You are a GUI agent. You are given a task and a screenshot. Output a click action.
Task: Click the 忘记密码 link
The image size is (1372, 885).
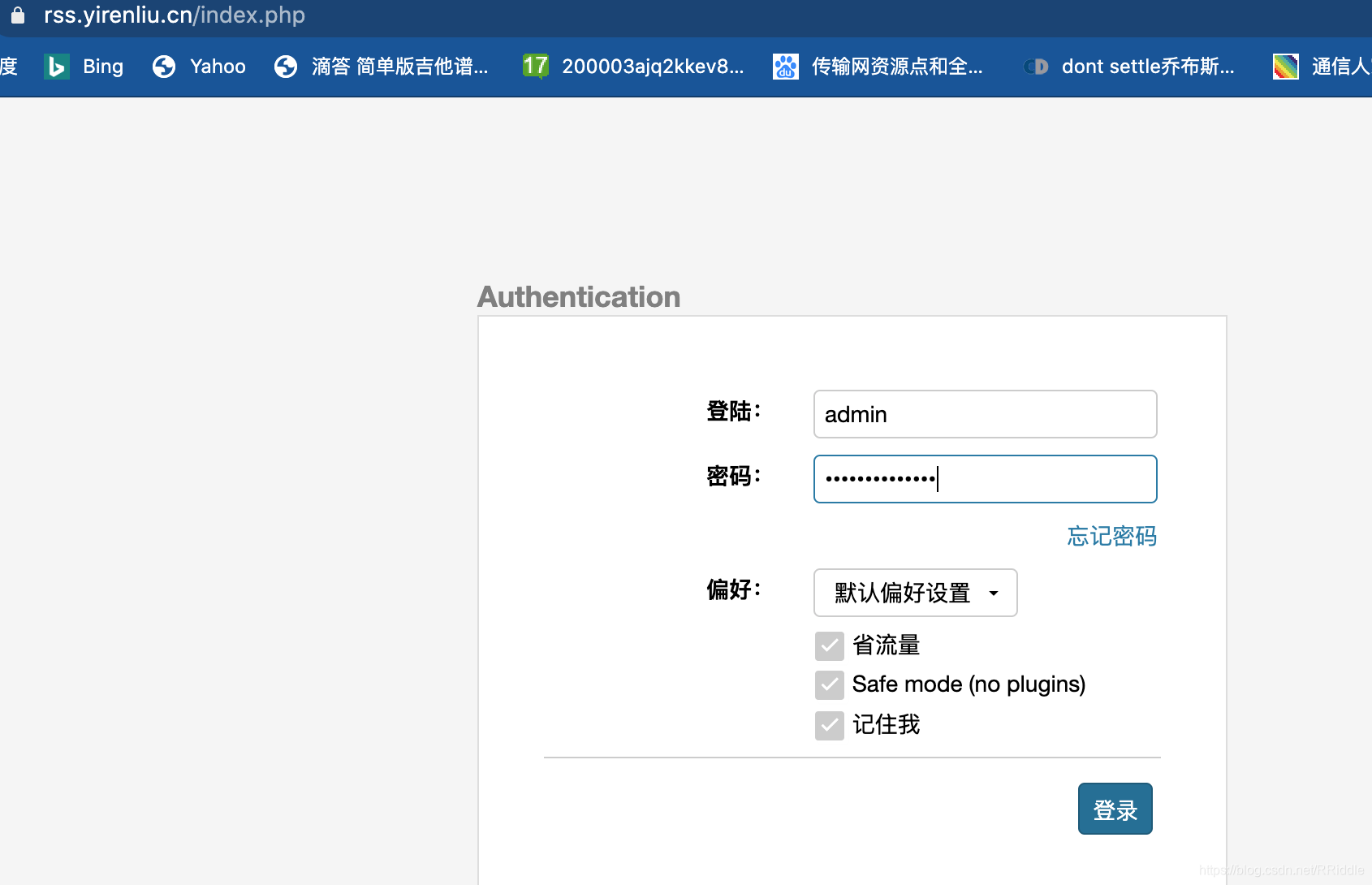(x=1111, y=537)
